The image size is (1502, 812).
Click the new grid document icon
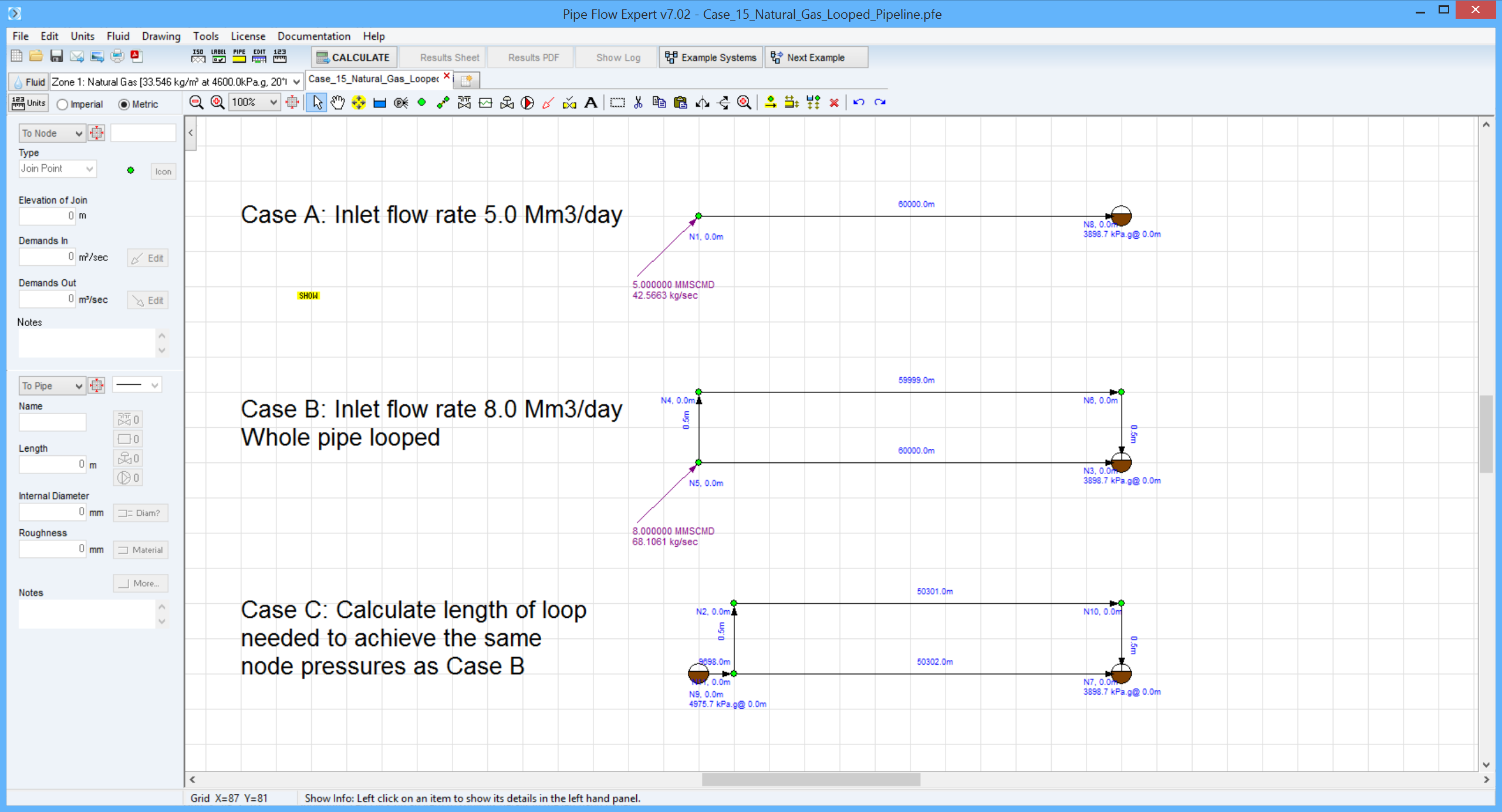point(16,56)
